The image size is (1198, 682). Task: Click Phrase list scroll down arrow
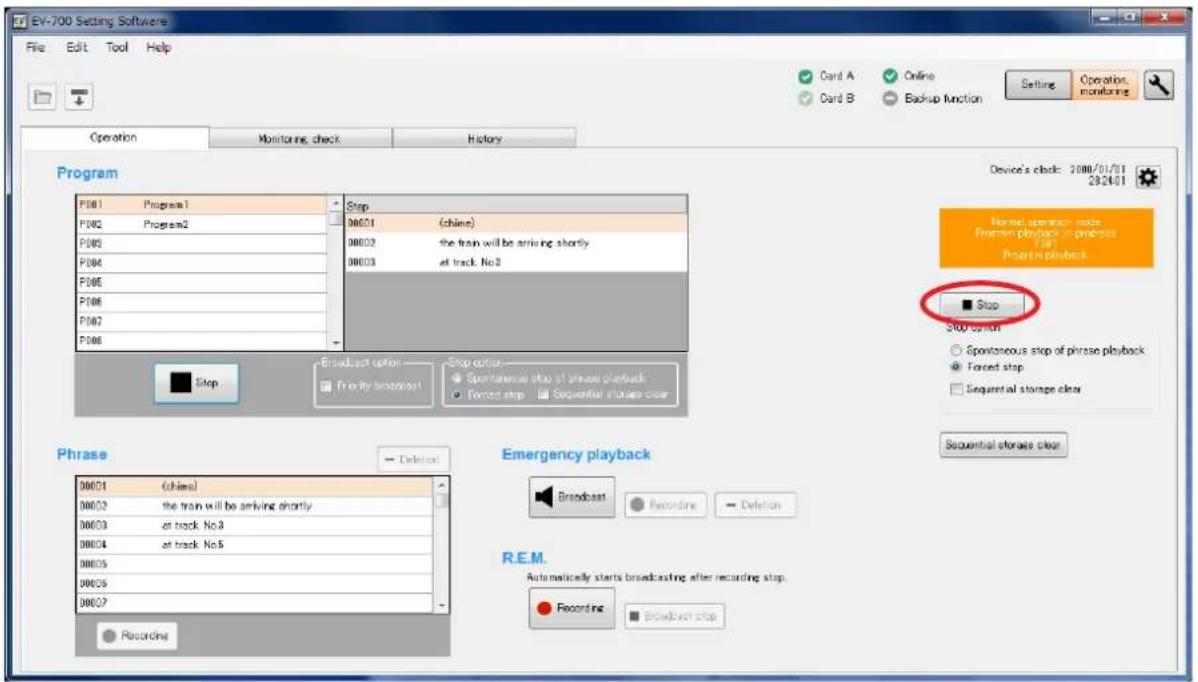tap(442, 605)
